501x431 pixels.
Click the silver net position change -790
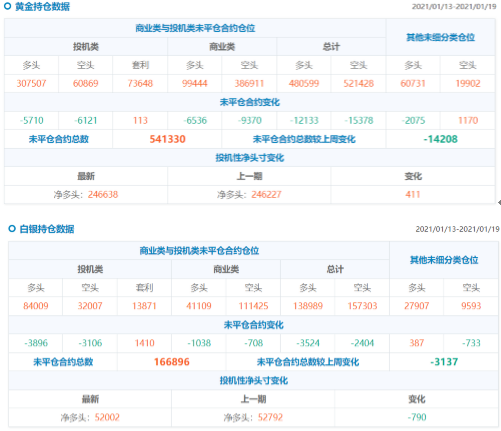pos(417,417)
